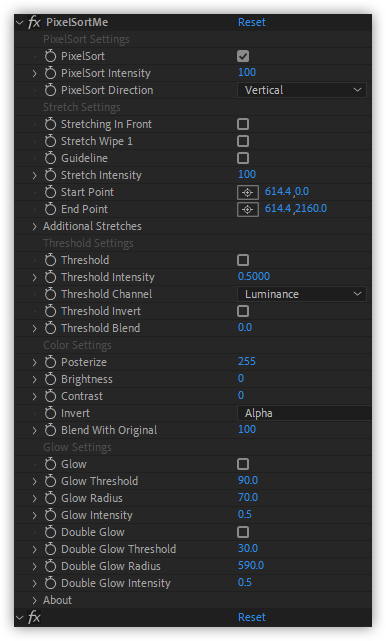Click the Start Point X value 614.4
This screenshot has height=641, width=386.
pyautogui.click(x=278, y=191)
